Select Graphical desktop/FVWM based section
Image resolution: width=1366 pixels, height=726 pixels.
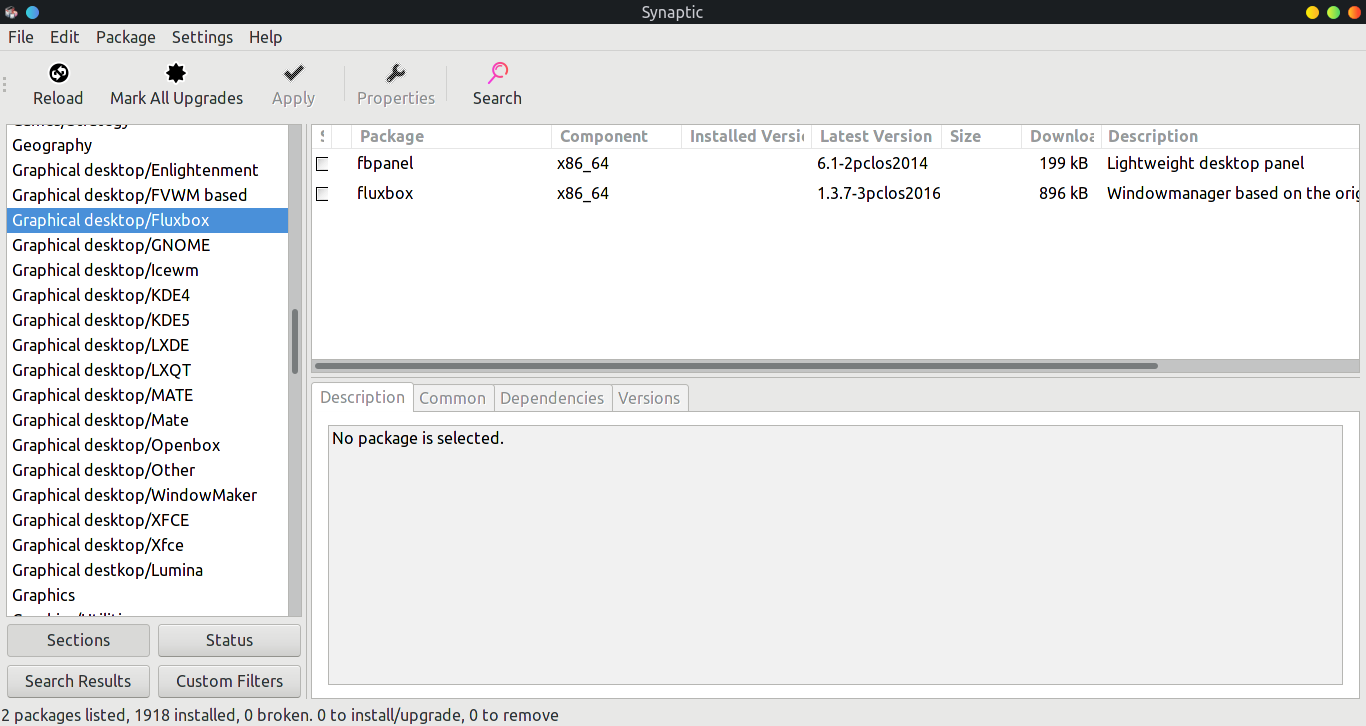[147, 195]
